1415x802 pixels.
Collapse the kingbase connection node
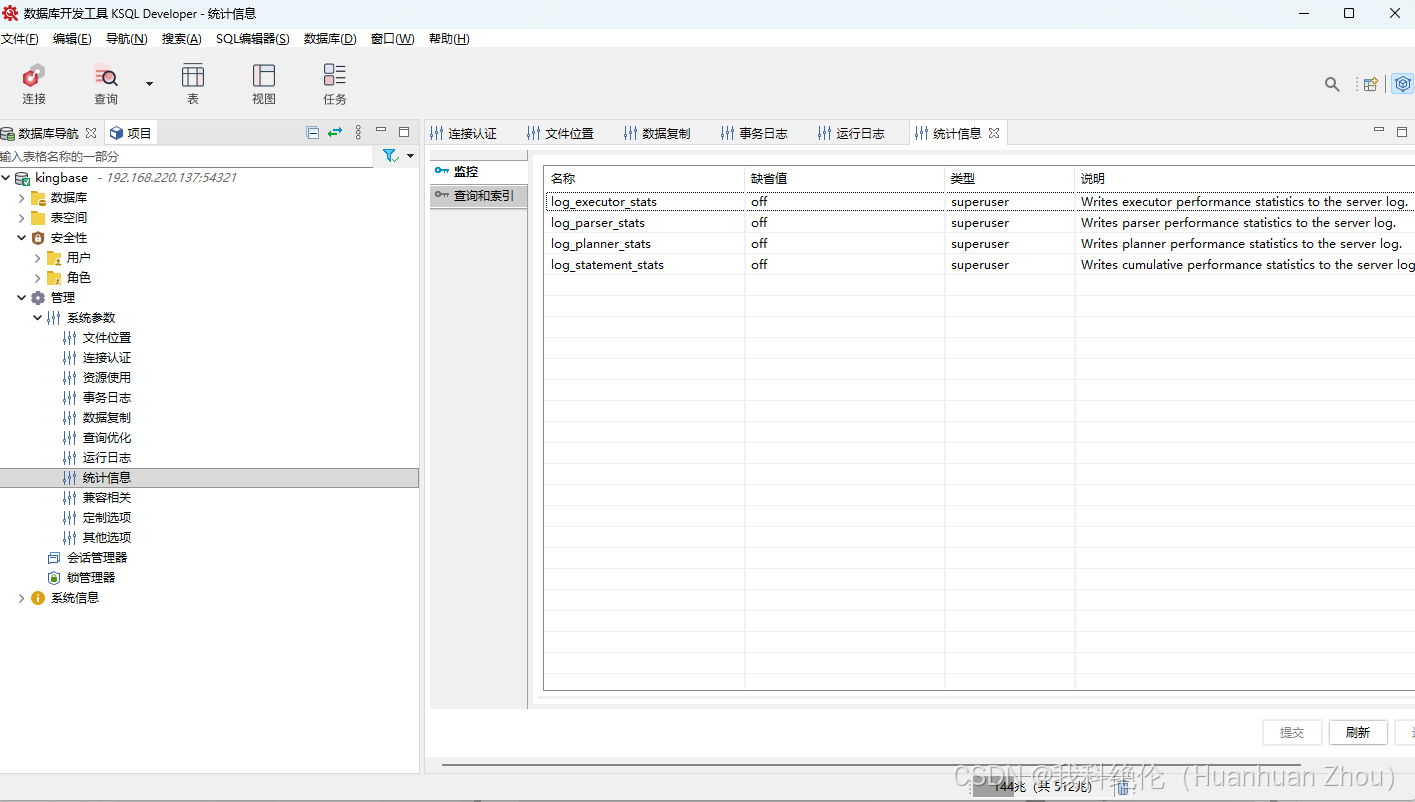(x=6, y=178)
